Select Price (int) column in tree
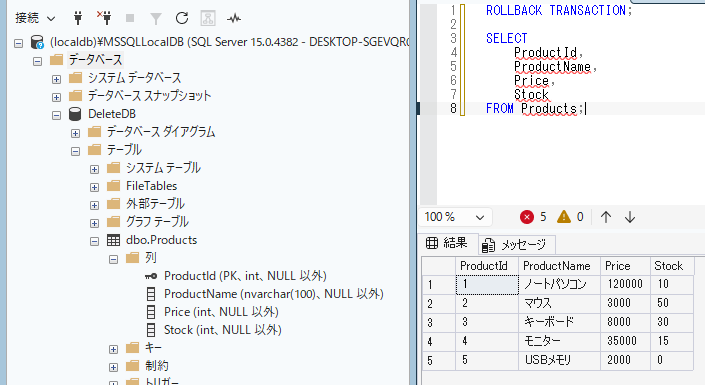This screenshot has height=385, width=705. pyautogui.click(x=221, y=312)
